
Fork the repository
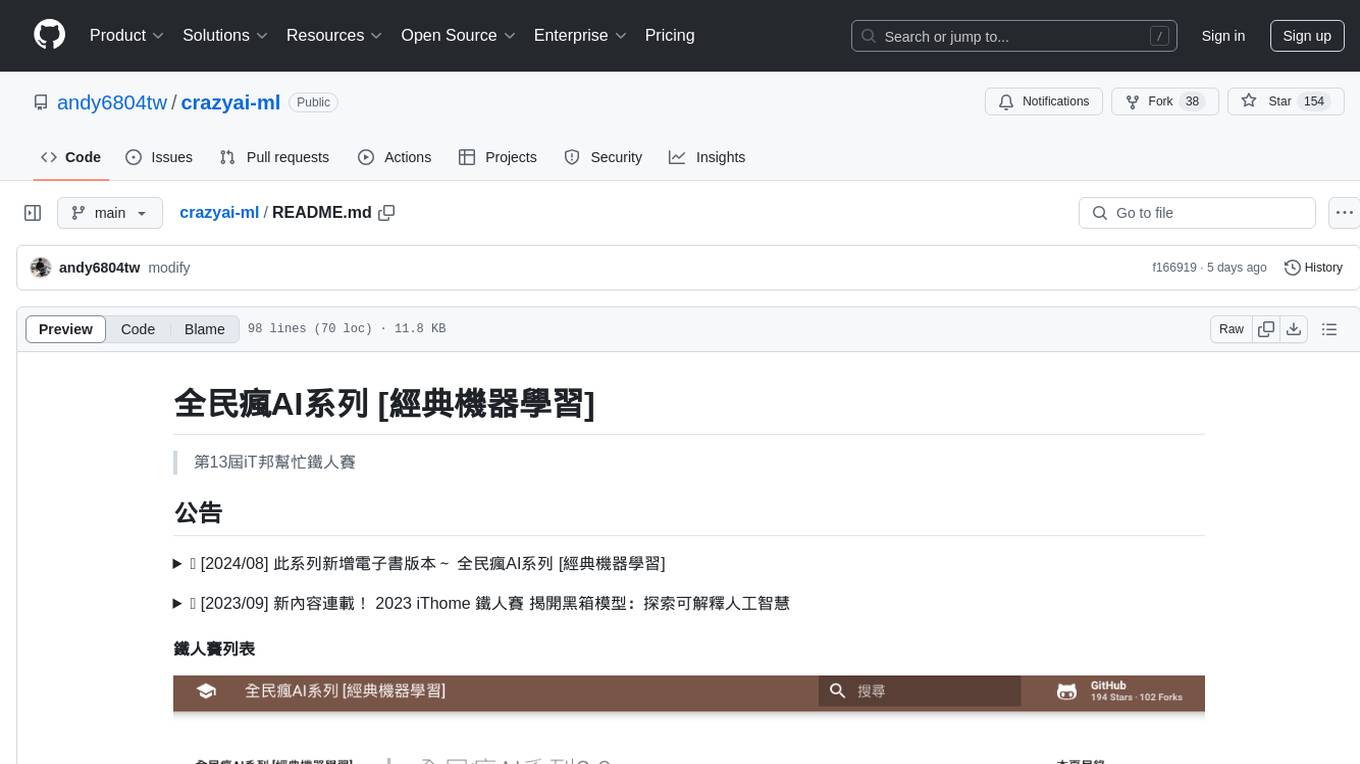(1165, 101)
